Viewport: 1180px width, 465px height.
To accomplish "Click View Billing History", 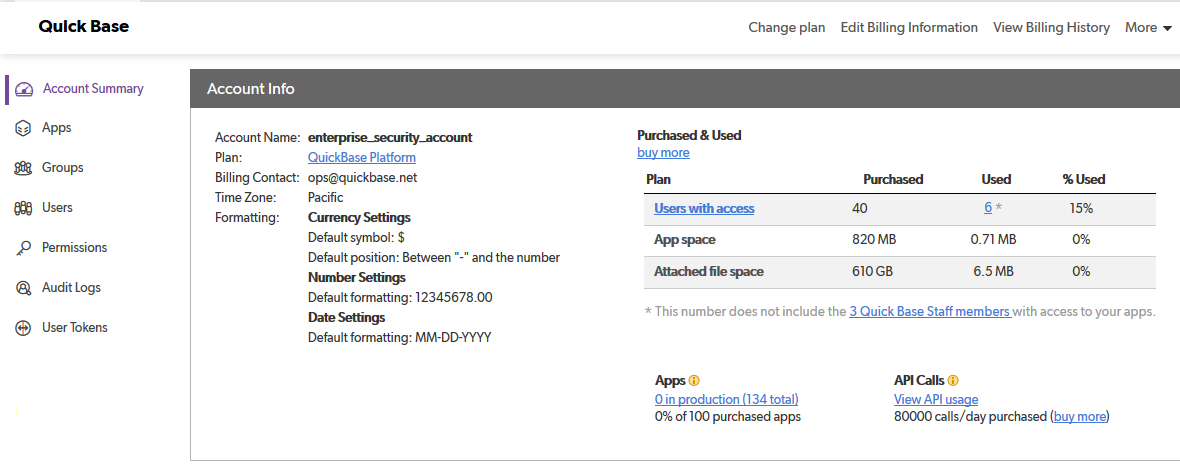I will [1051, 28].
